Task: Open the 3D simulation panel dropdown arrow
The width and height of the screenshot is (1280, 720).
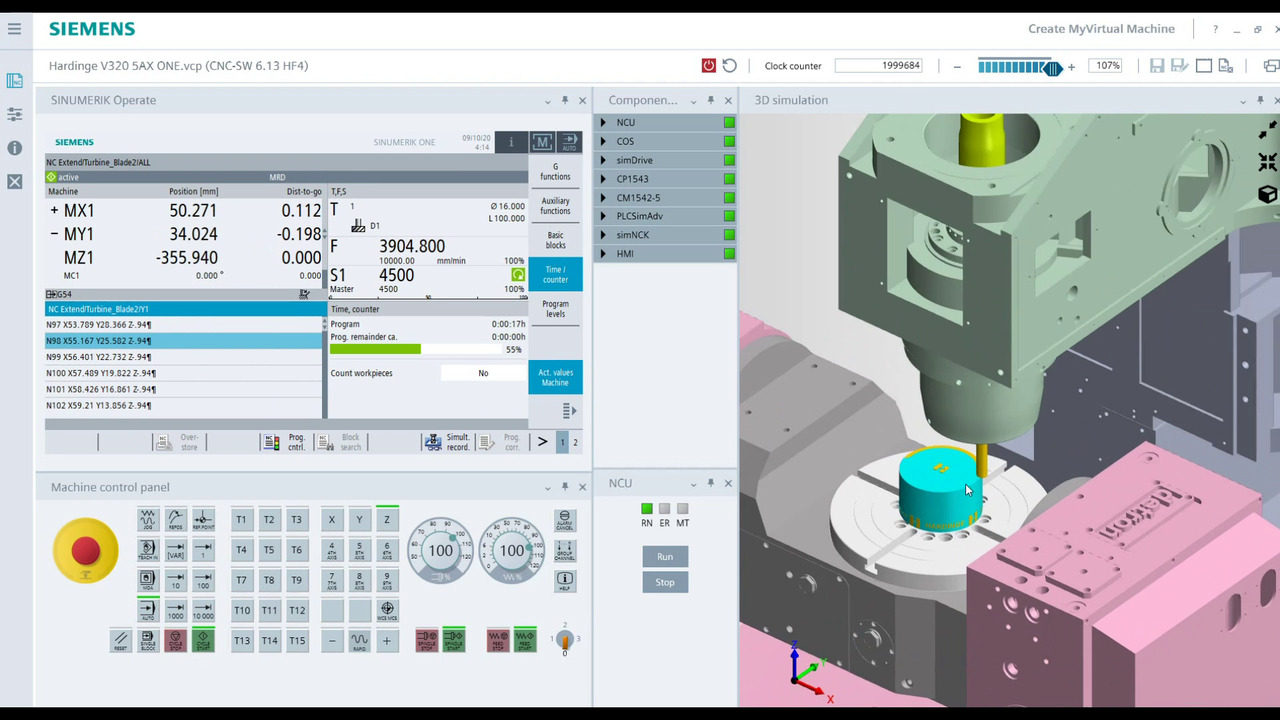Action: click(1243, 100)
